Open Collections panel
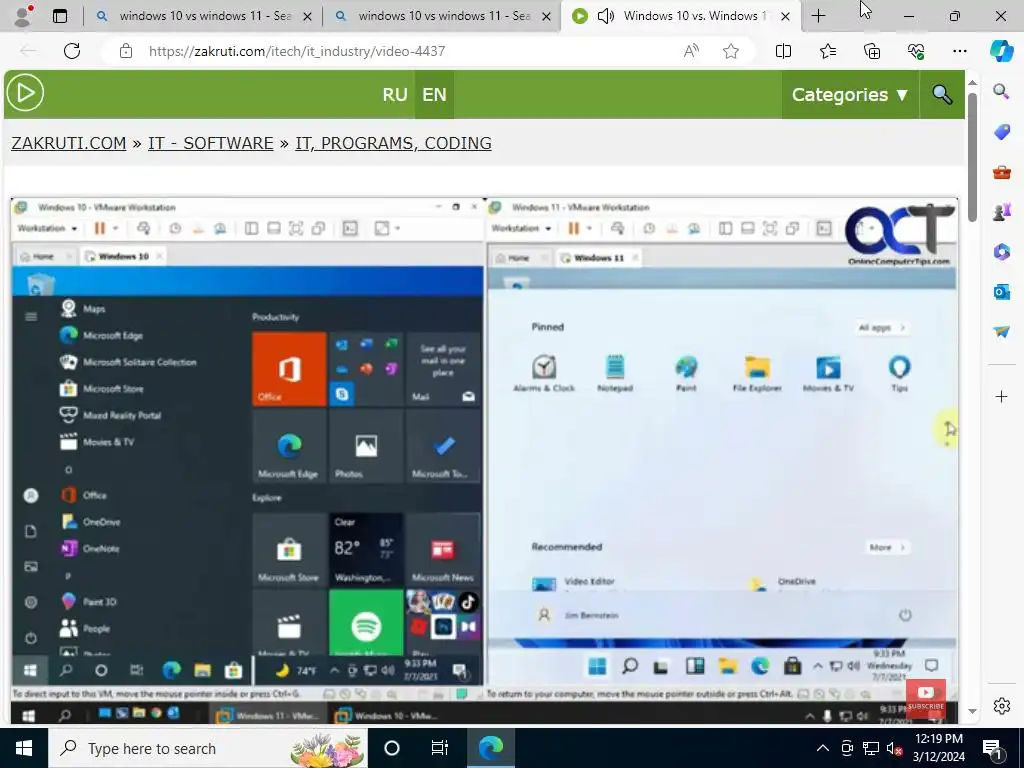Viewport: 1024px width, 768px height. 872,51
